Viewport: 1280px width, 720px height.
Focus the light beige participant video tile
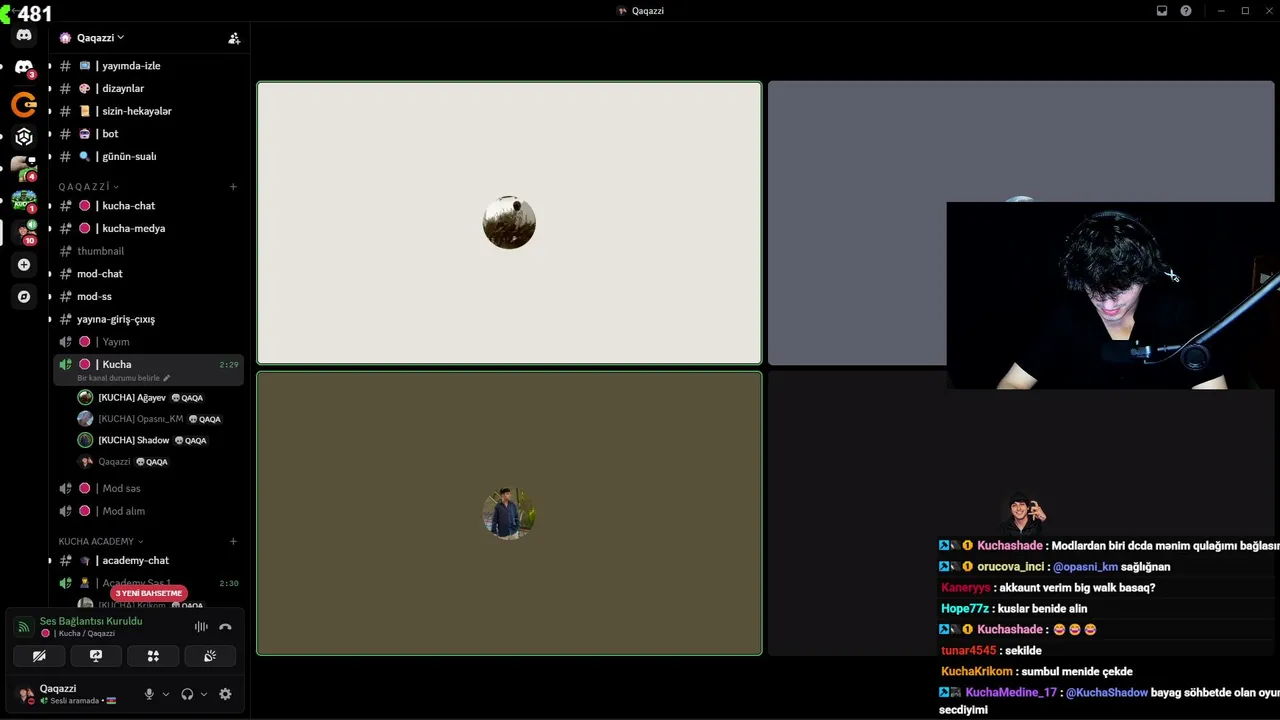509,223
